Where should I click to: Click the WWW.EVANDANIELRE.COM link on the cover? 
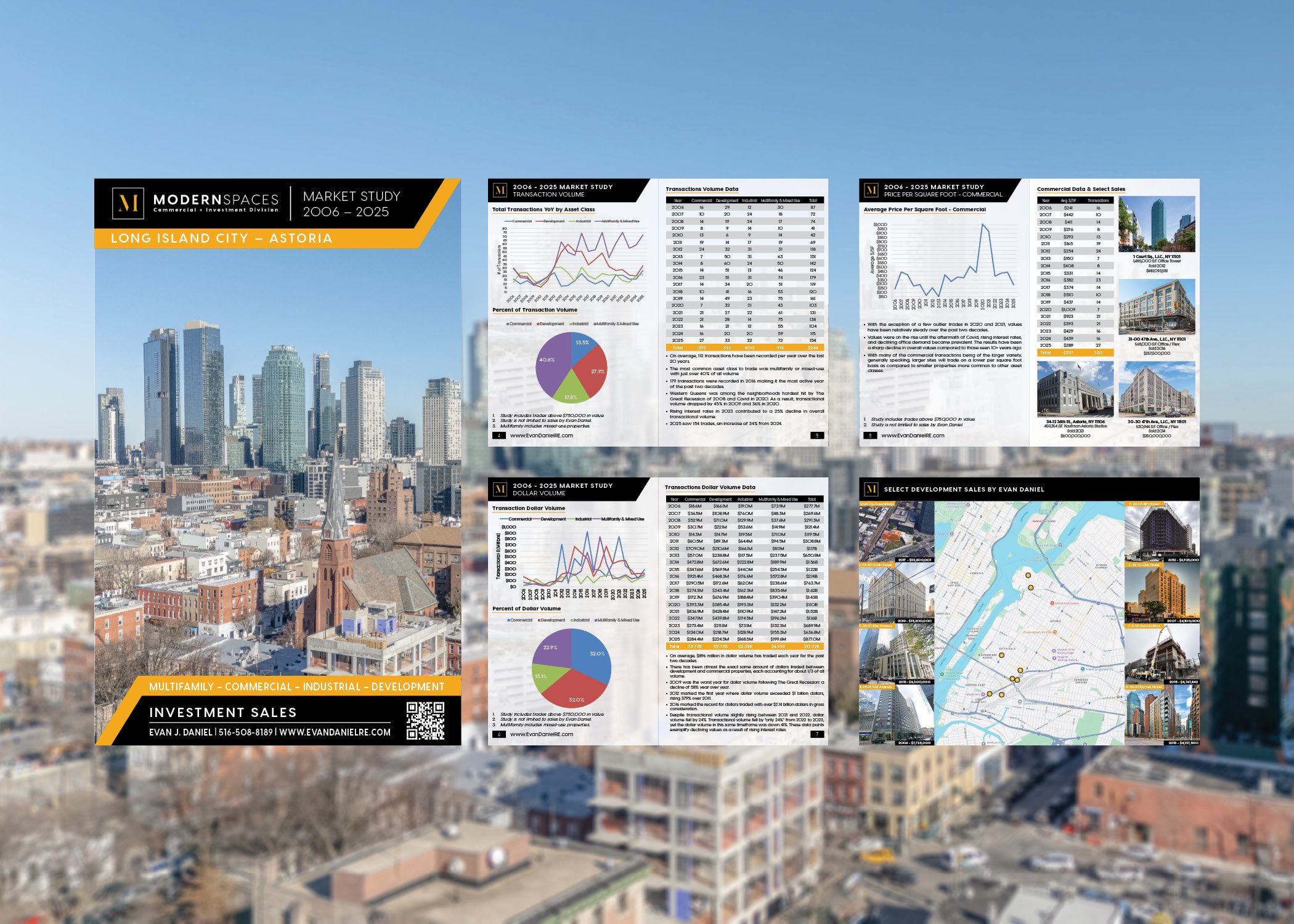click(x=335, y=732)
